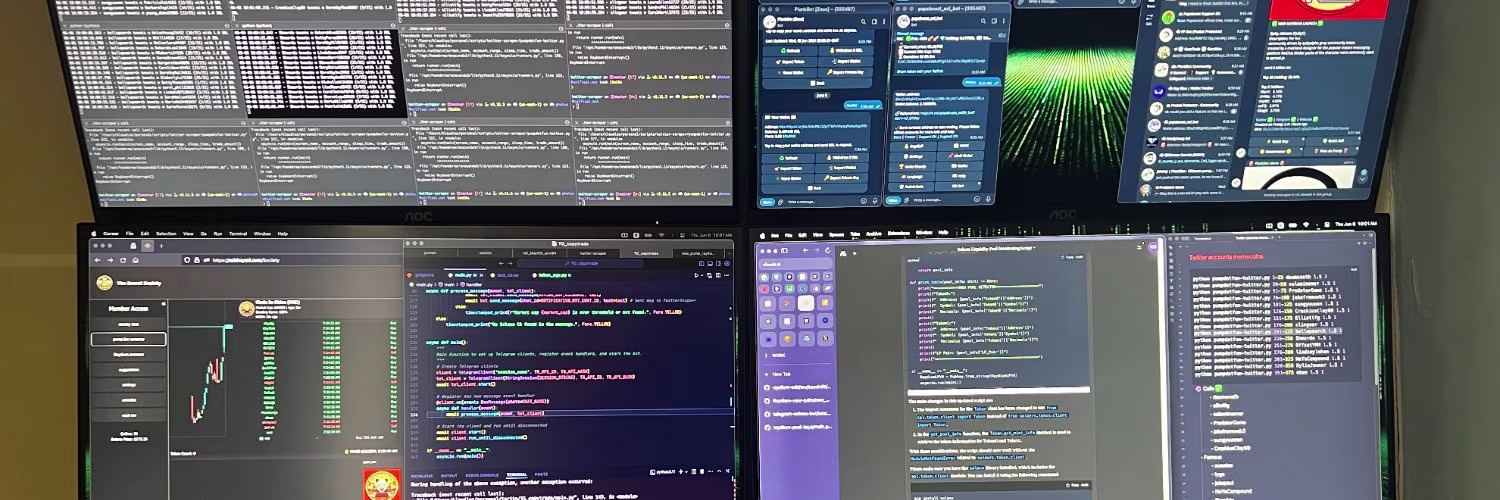The image size is (1500, 500).
Task: Click Settings in the pepeboost_sol_bot keyboard
Action: (914, 156)
